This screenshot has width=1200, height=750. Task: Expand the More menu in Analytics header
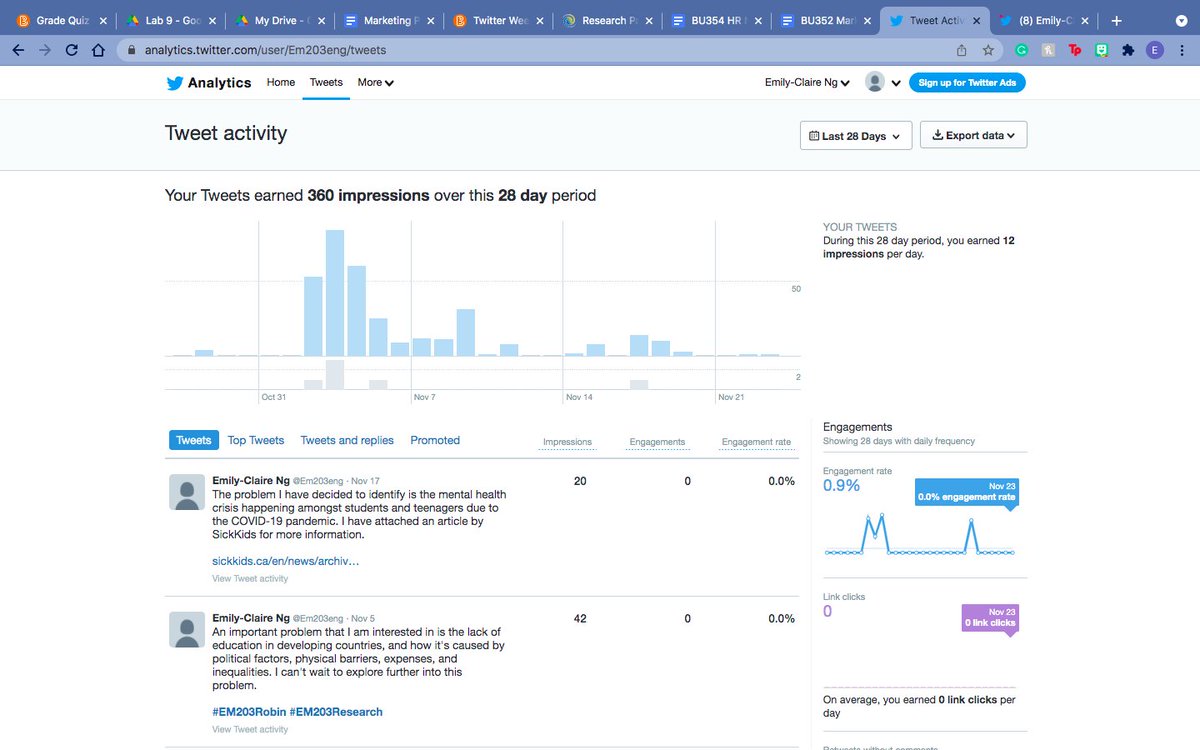(x=375, y=83)
